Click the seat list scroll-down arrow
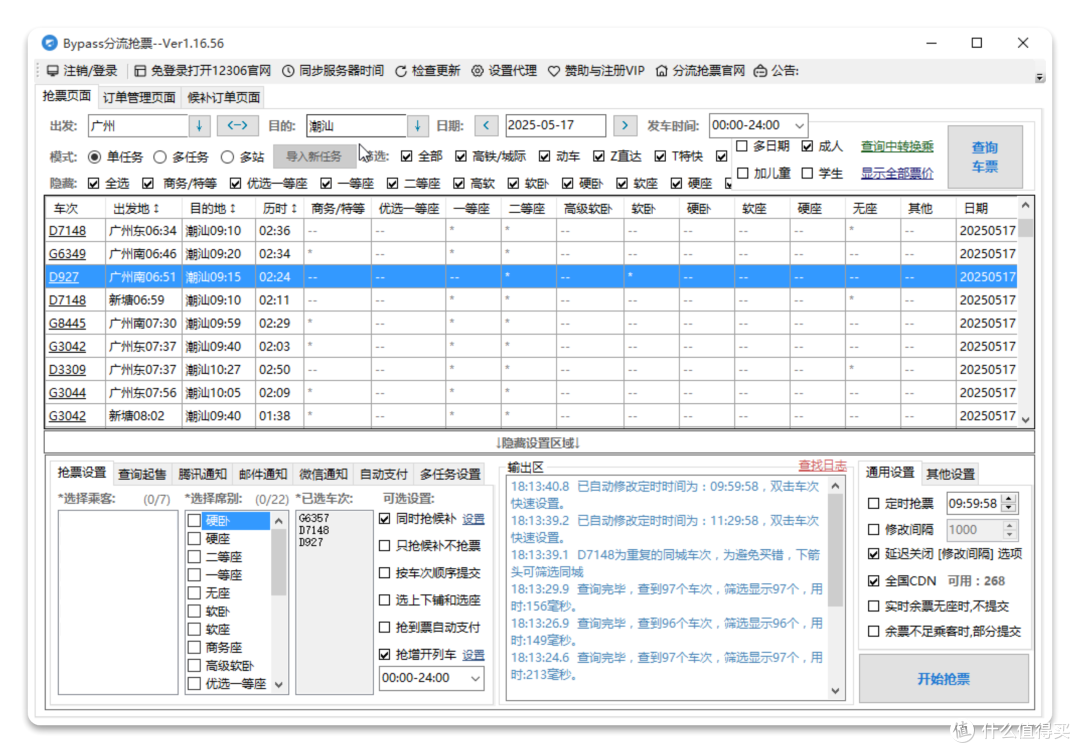Screen dimensions: 1080x753 [279, 685]
